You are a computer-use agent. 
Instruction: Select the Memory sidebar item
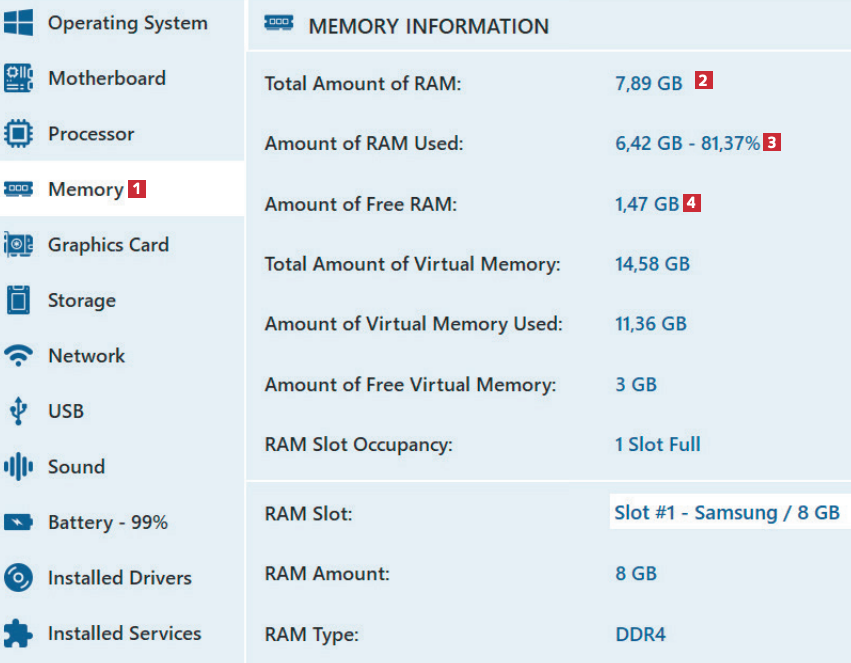coord(86,189)
